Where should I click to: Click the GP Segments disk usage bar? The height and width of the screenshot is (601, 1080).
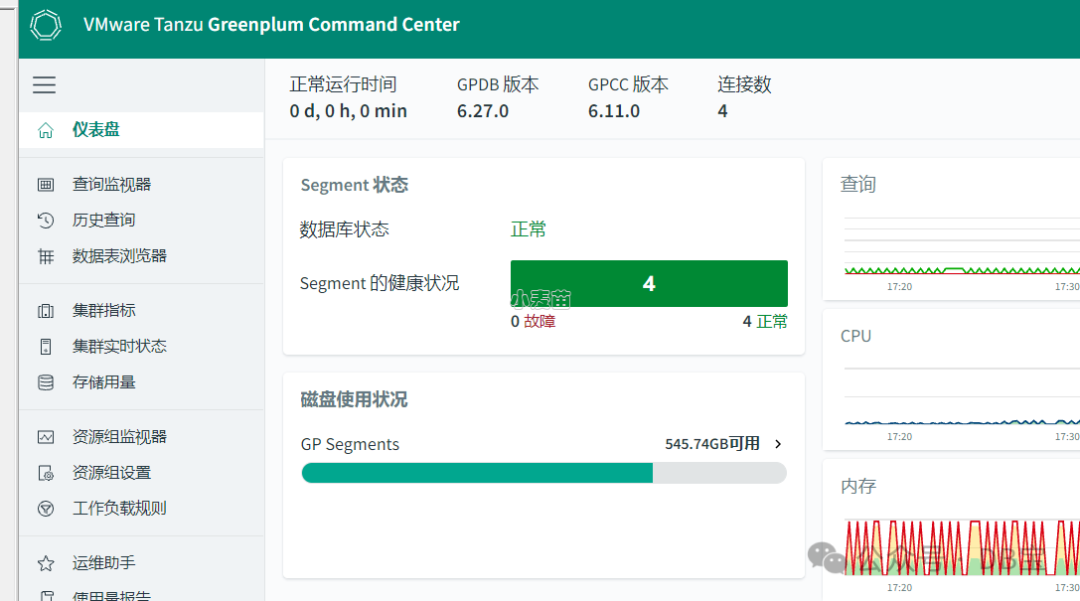(543, 473)
